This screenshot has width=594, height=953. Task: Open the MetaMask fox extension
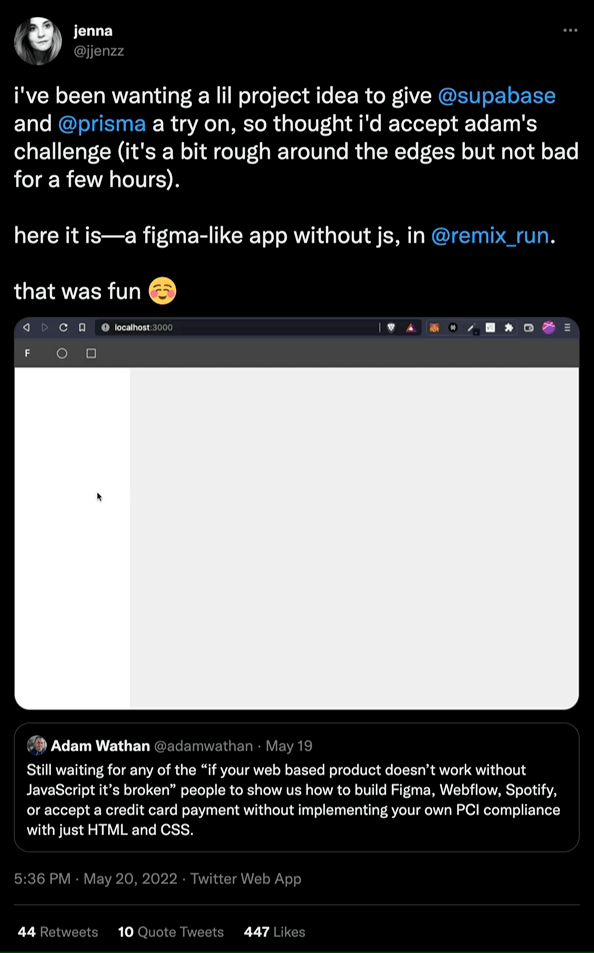pyautogui.click(x=434, y=328)
